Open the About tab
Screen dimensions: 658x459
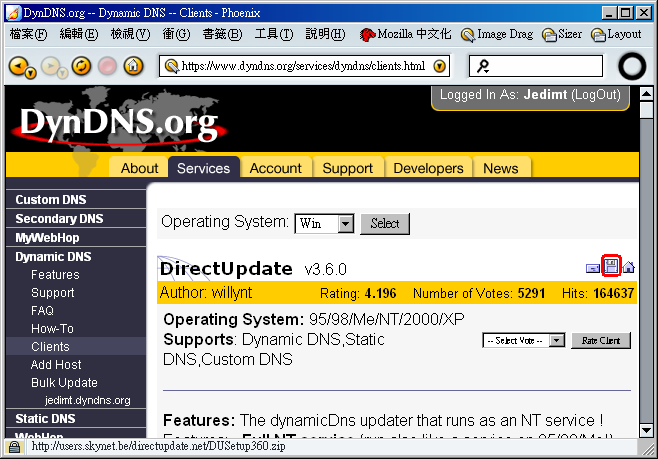139,168
